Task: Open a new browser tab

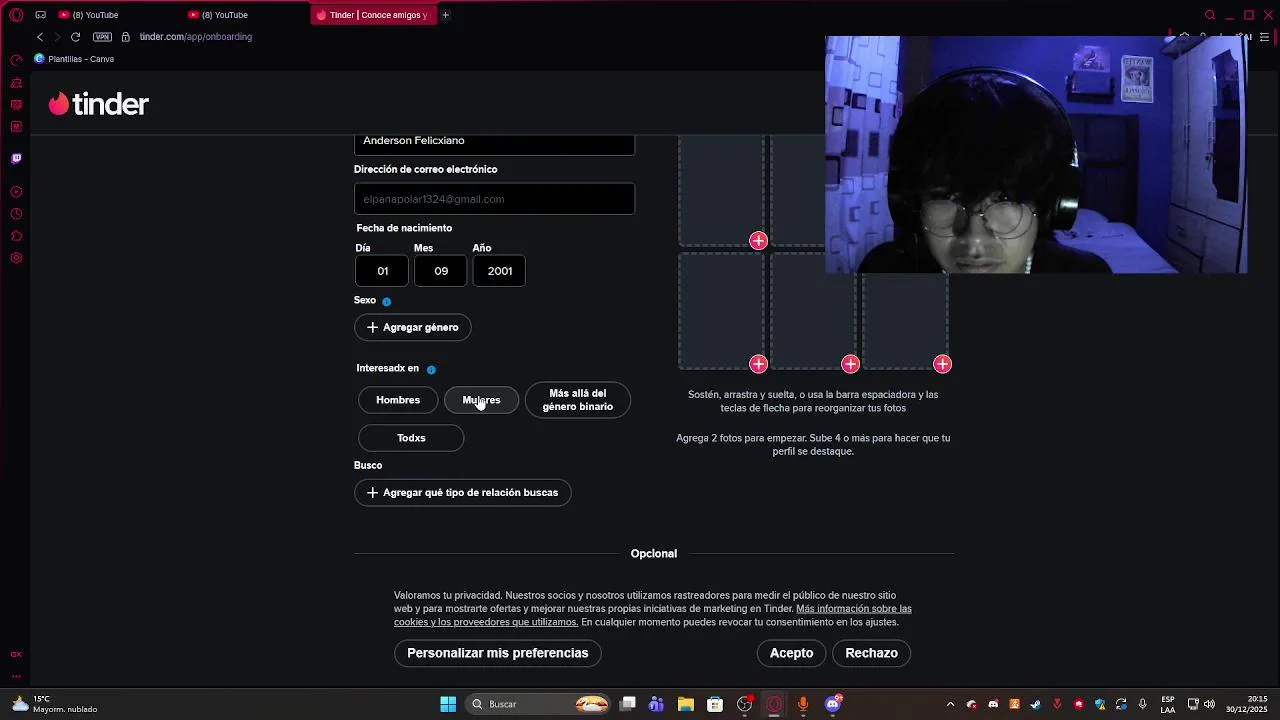Action: pos(446,15)
